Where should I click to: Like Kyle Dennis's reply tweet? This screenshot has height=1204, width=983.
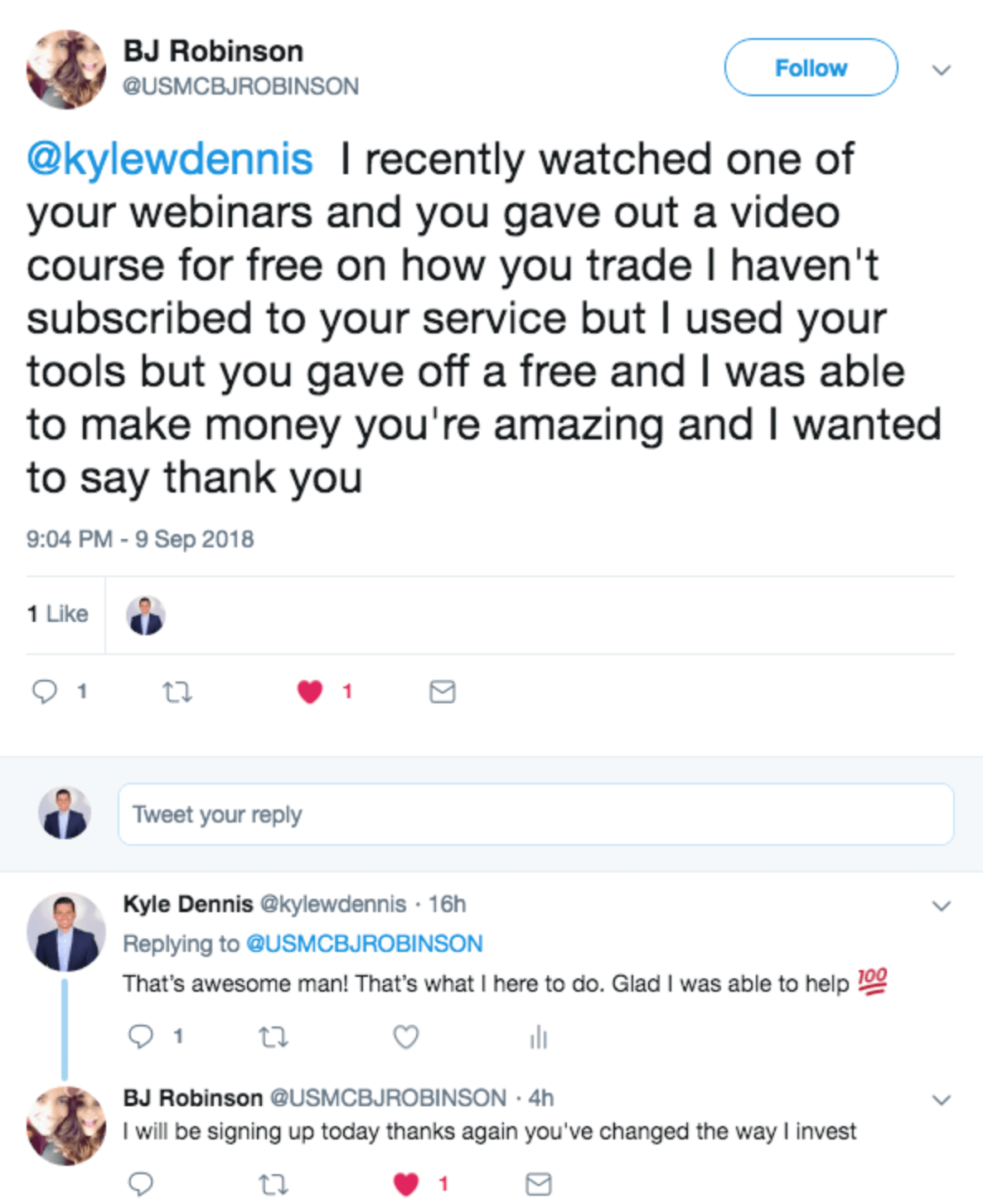pyautogui.click(x=405, y=1037)
